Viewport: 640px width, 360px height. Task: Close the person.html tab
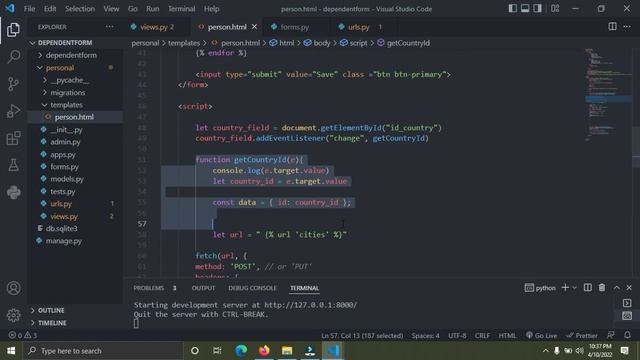[x=254, y=27]
